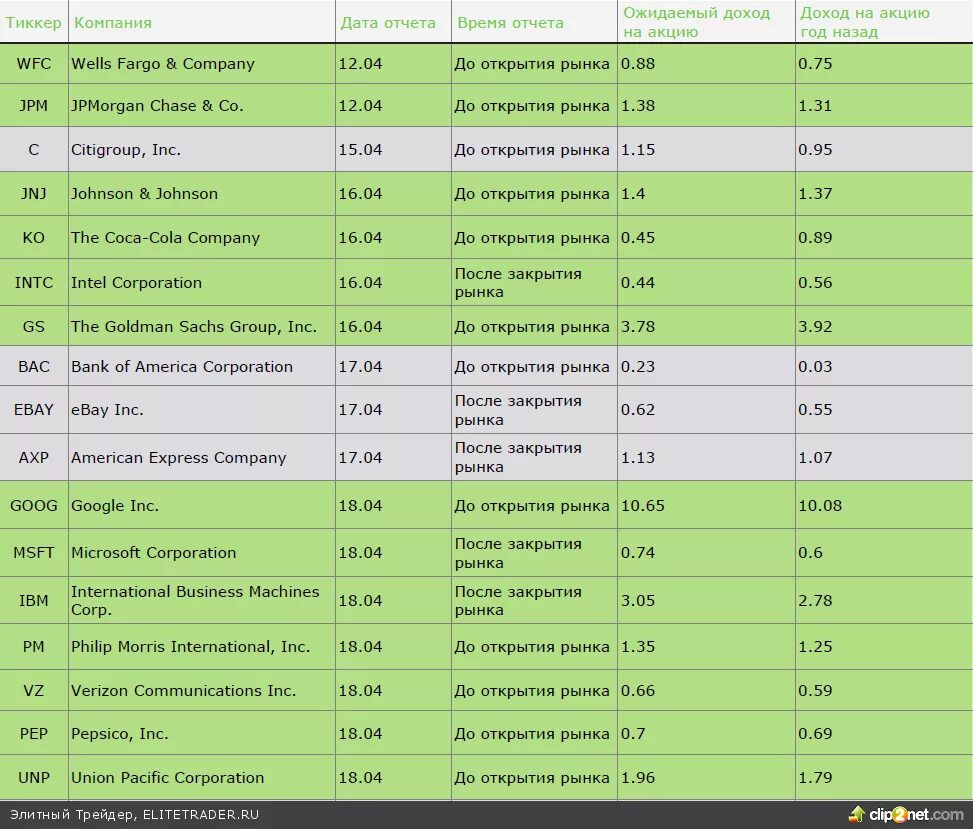Select the WFC ticker cell

click(34, 63)
